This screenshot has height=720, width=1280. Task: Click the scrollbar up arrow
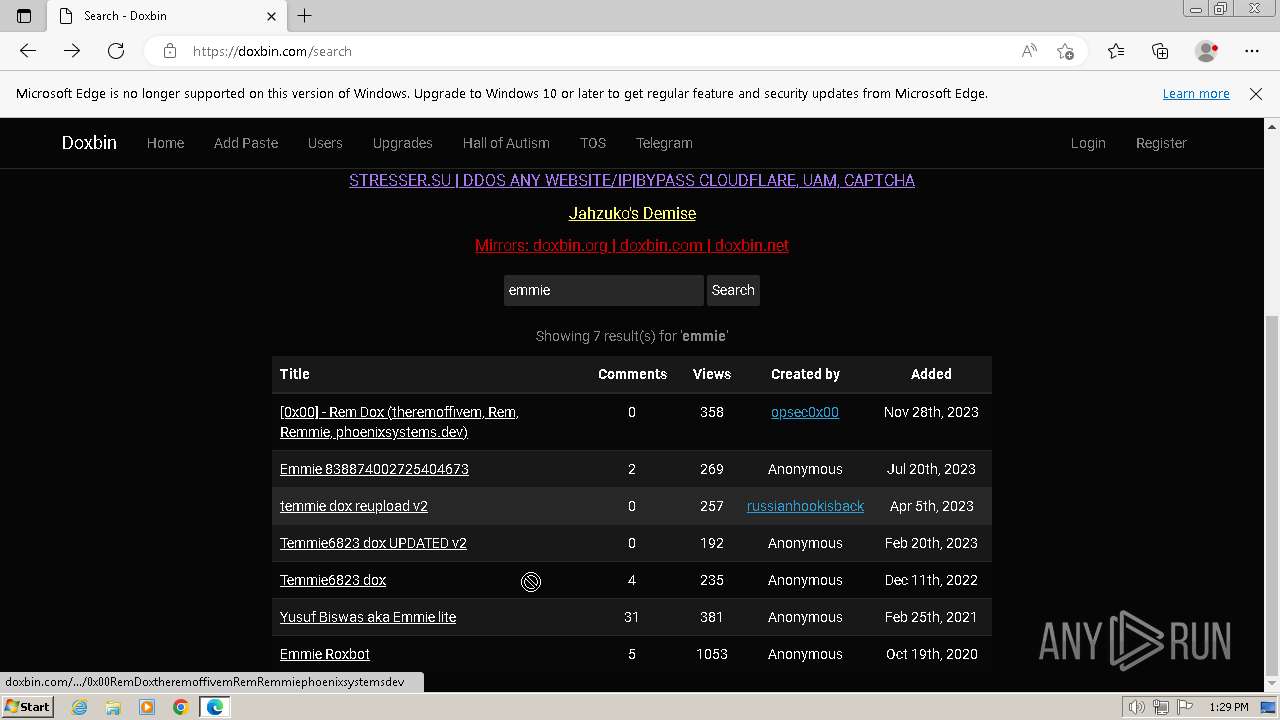point(1272,127)
